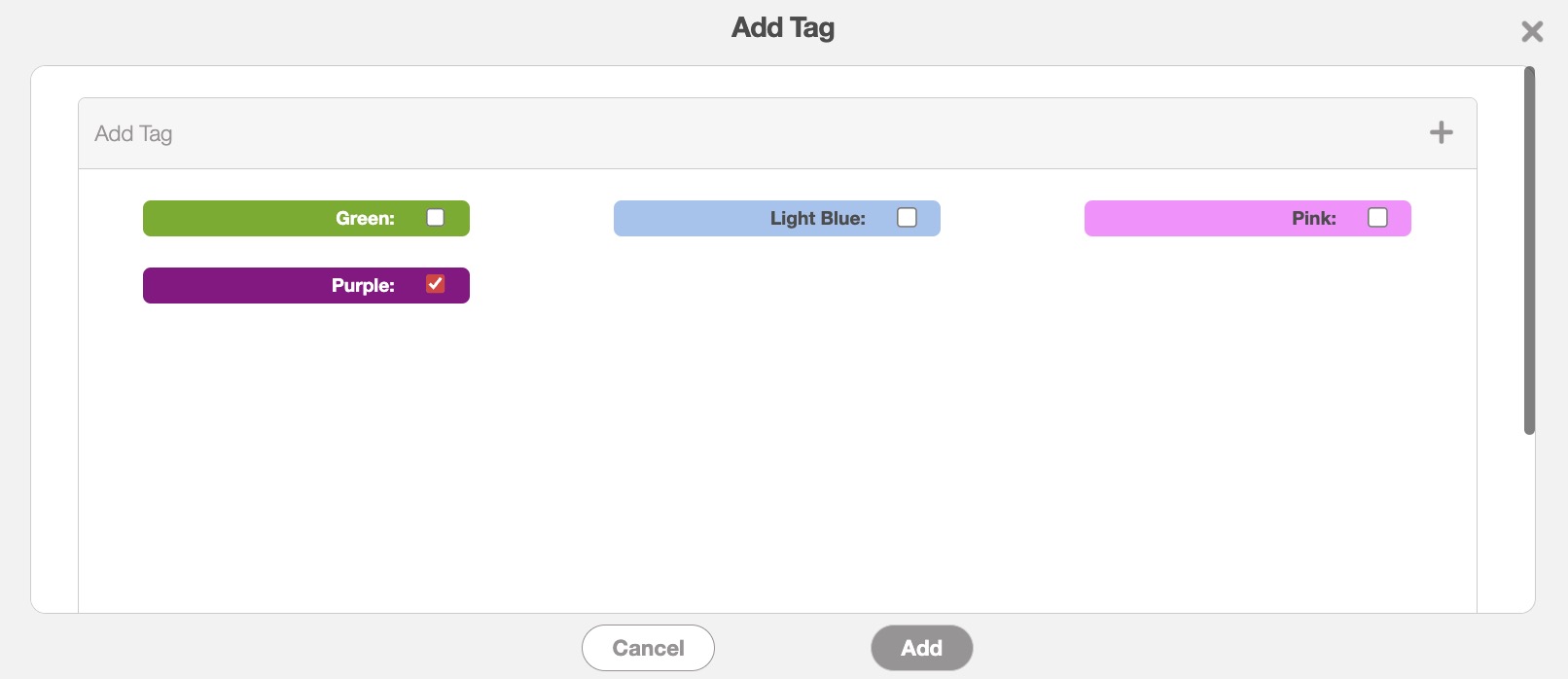Click the plus icon to create tag

(1441, 132)
